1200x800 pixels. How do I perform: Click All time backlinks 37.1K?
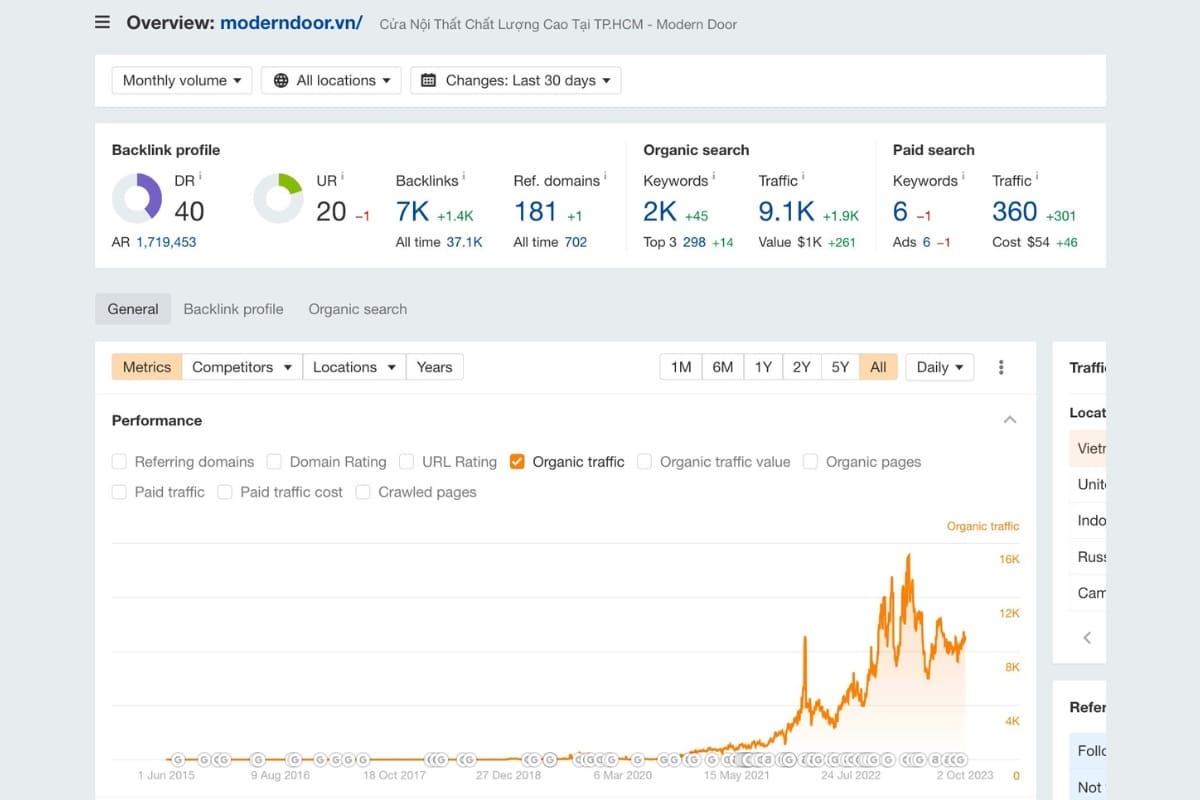tap(464, 242)
